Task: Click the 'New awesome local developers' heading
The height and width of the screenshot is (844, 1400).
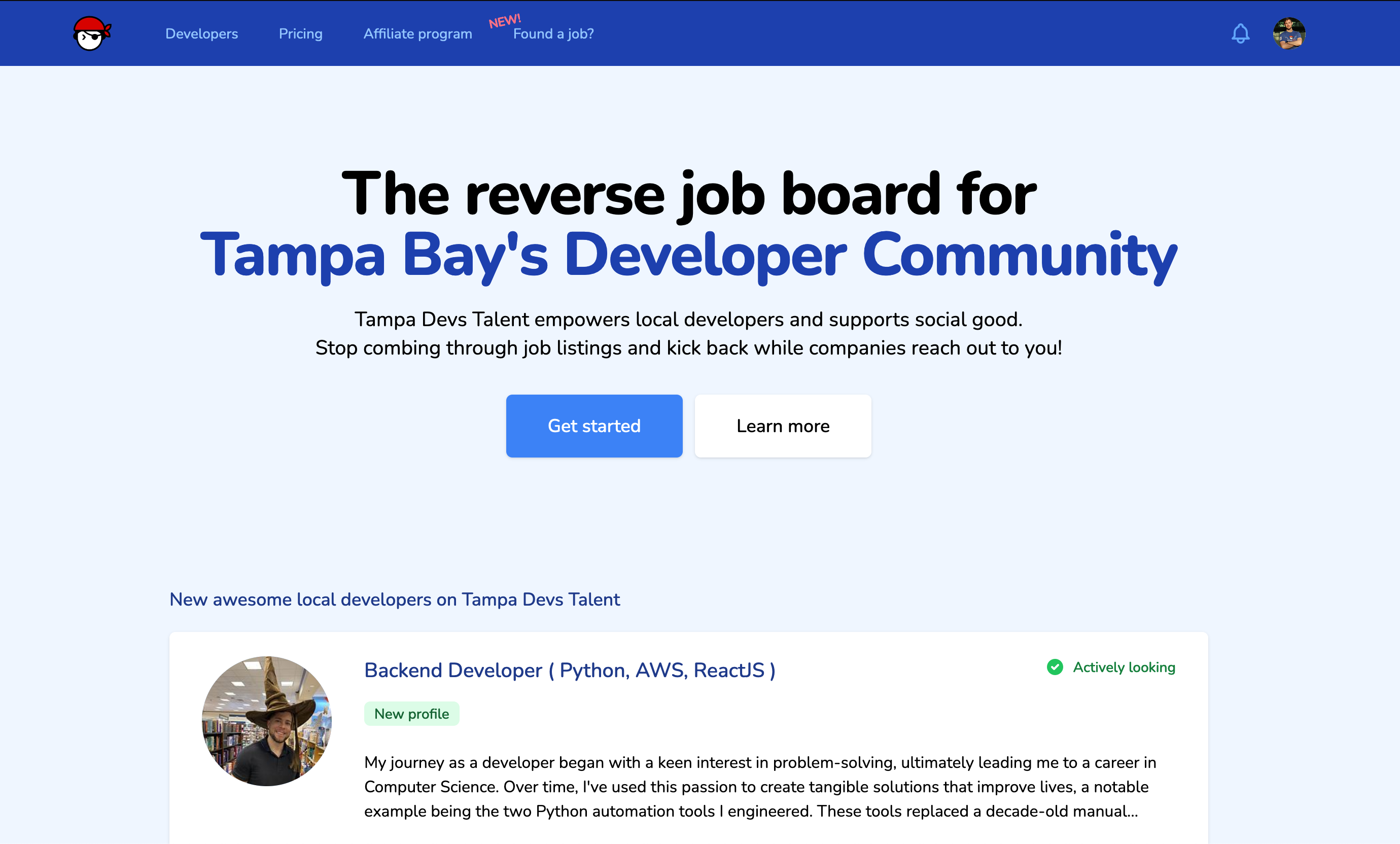Action: tap(394, 599)
